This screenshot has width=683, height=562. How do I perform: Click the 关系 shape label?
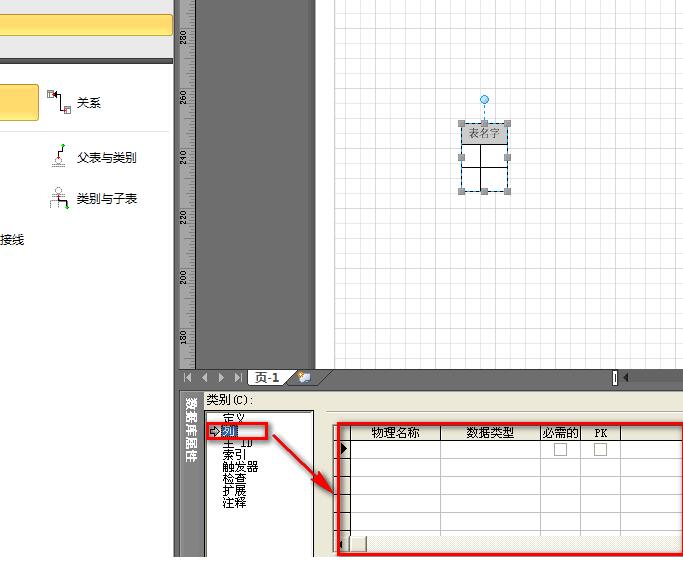[x=89, y=103]
